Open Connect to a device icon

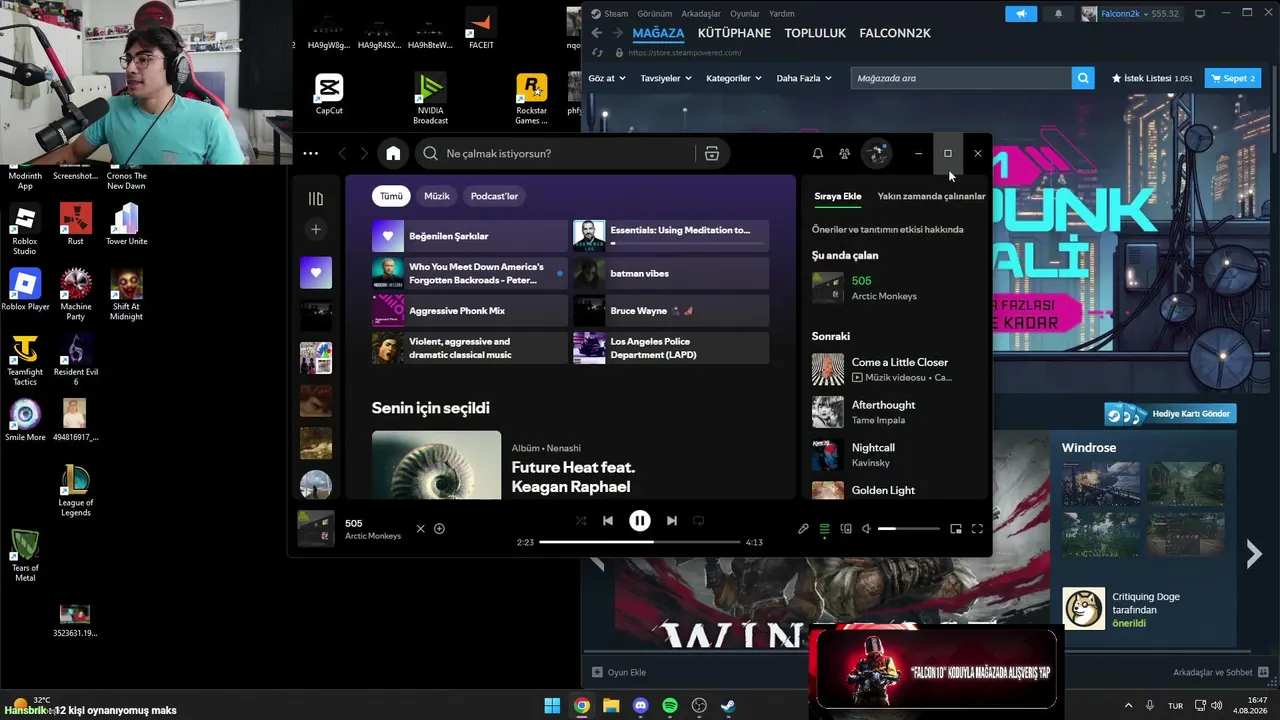(x=846, y=529)
